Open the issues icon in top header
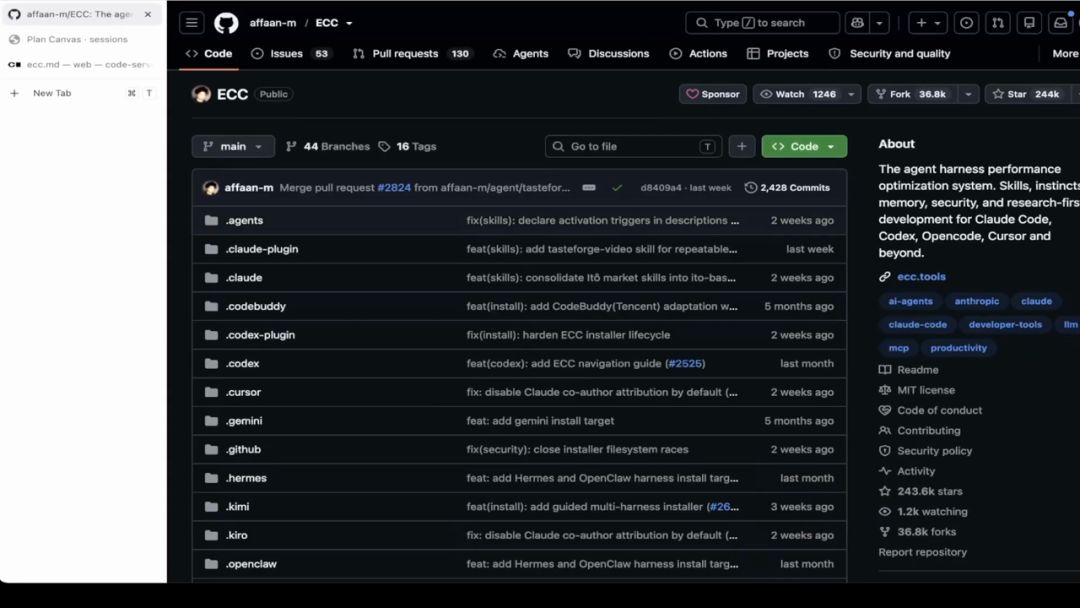This screenshot has height=608, width=1080. [966, 23]
